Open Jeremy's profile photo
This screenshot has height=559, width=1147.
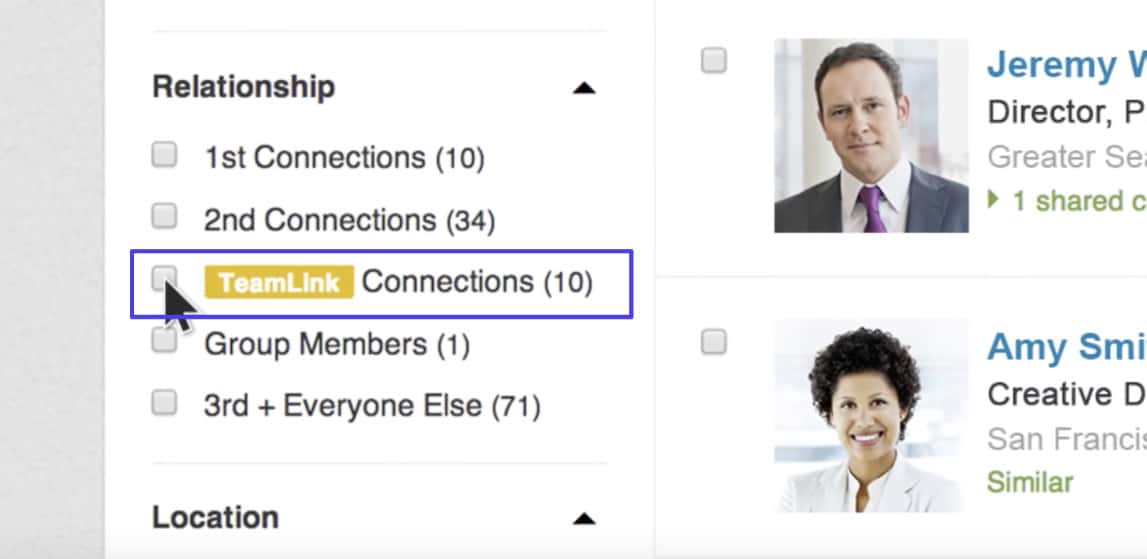point(871,136)
